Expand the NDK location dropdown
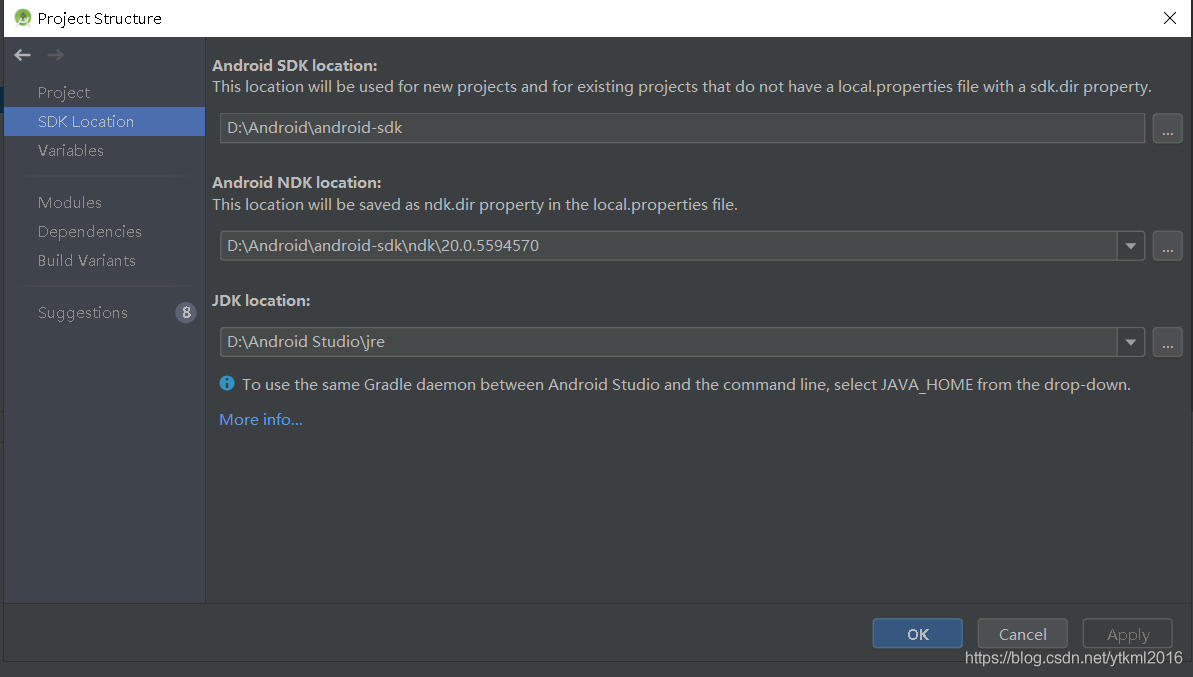Viewport: 1193px width, 677px height. (1131, 246)
